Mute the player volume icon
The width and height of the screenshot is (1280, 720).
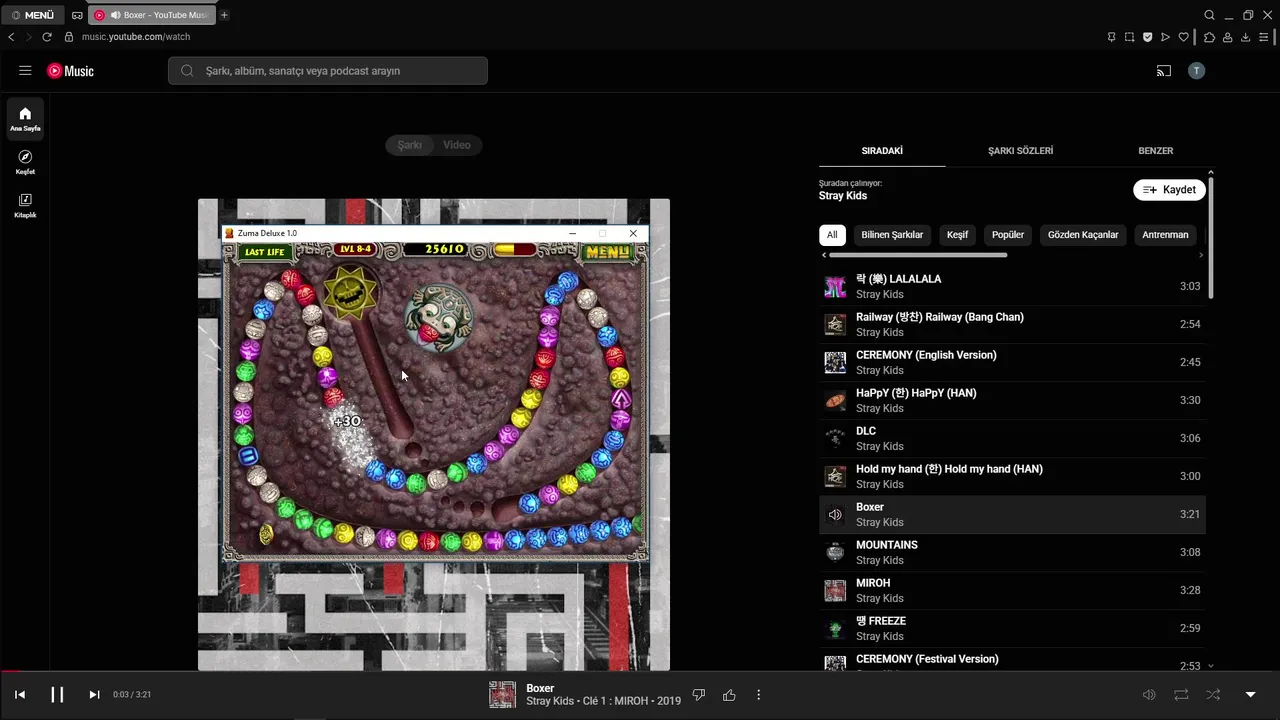pos(1149,694)
